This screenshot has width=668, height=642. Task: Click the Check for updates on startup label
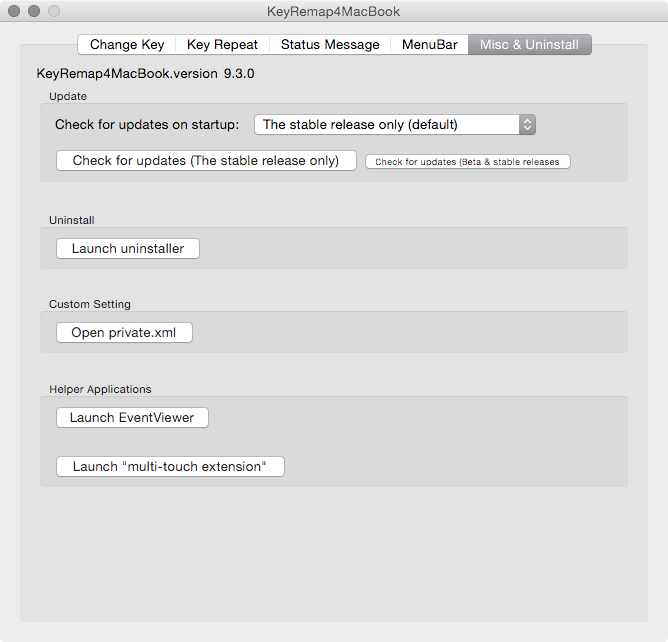click(x=147, y=125)
